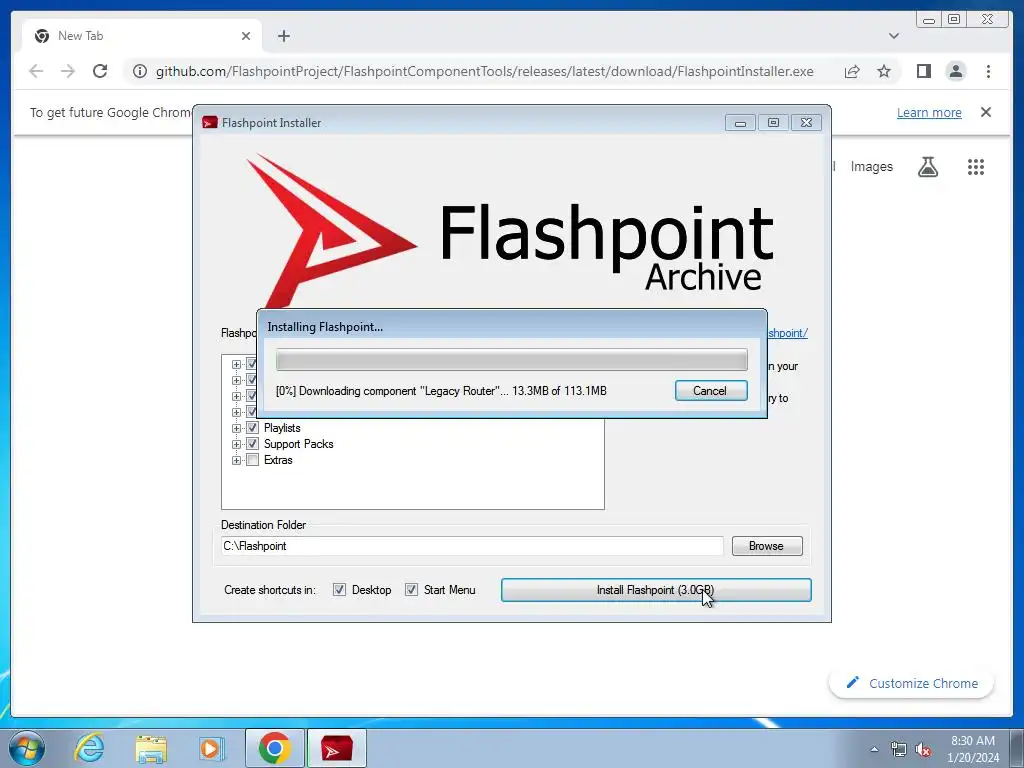
Task: Close the New Tab tab
Action: [246, 36]
